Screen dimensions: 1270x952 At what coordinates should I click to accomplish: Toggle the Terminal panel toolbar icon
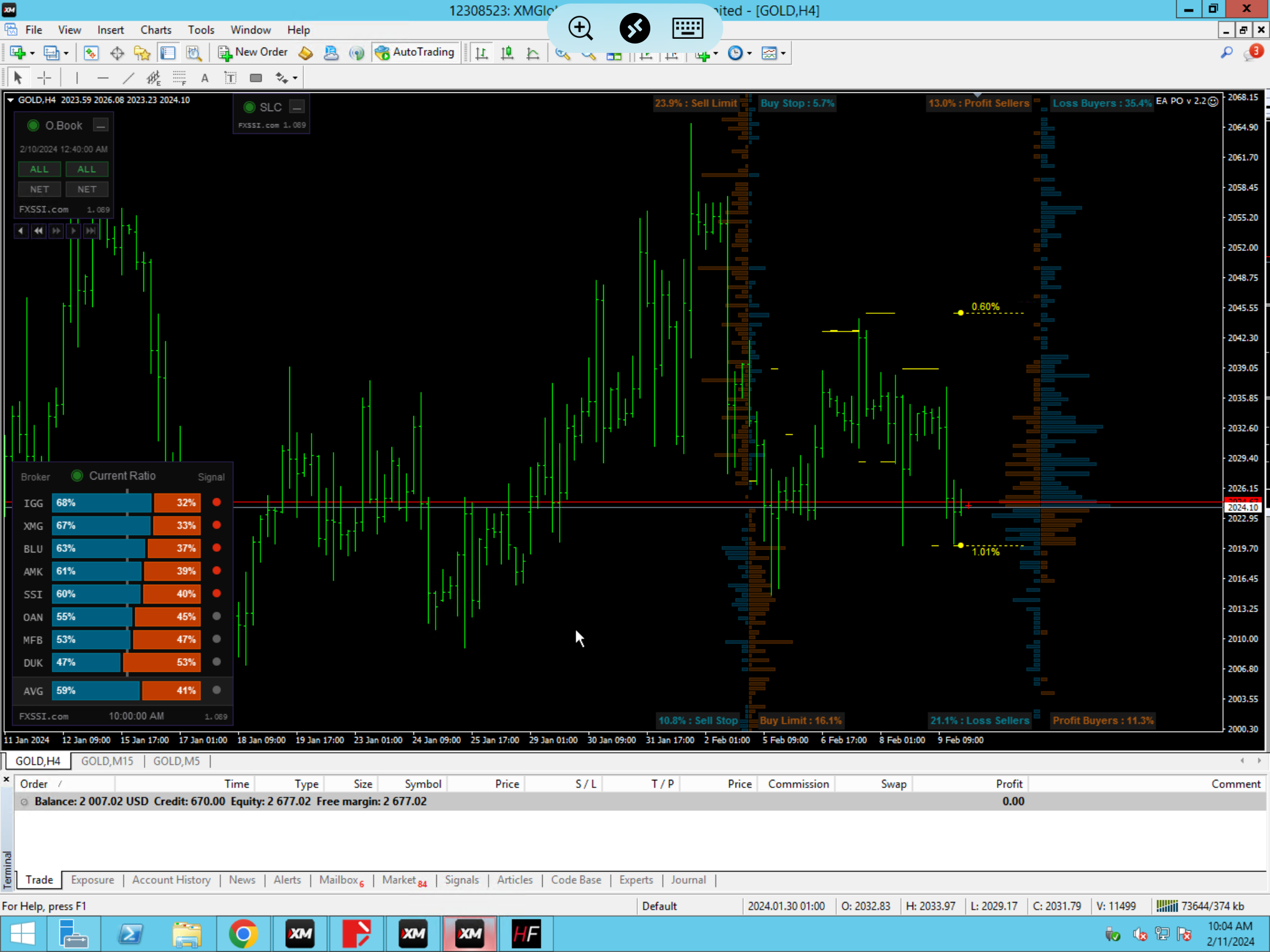tap(168, 53)
